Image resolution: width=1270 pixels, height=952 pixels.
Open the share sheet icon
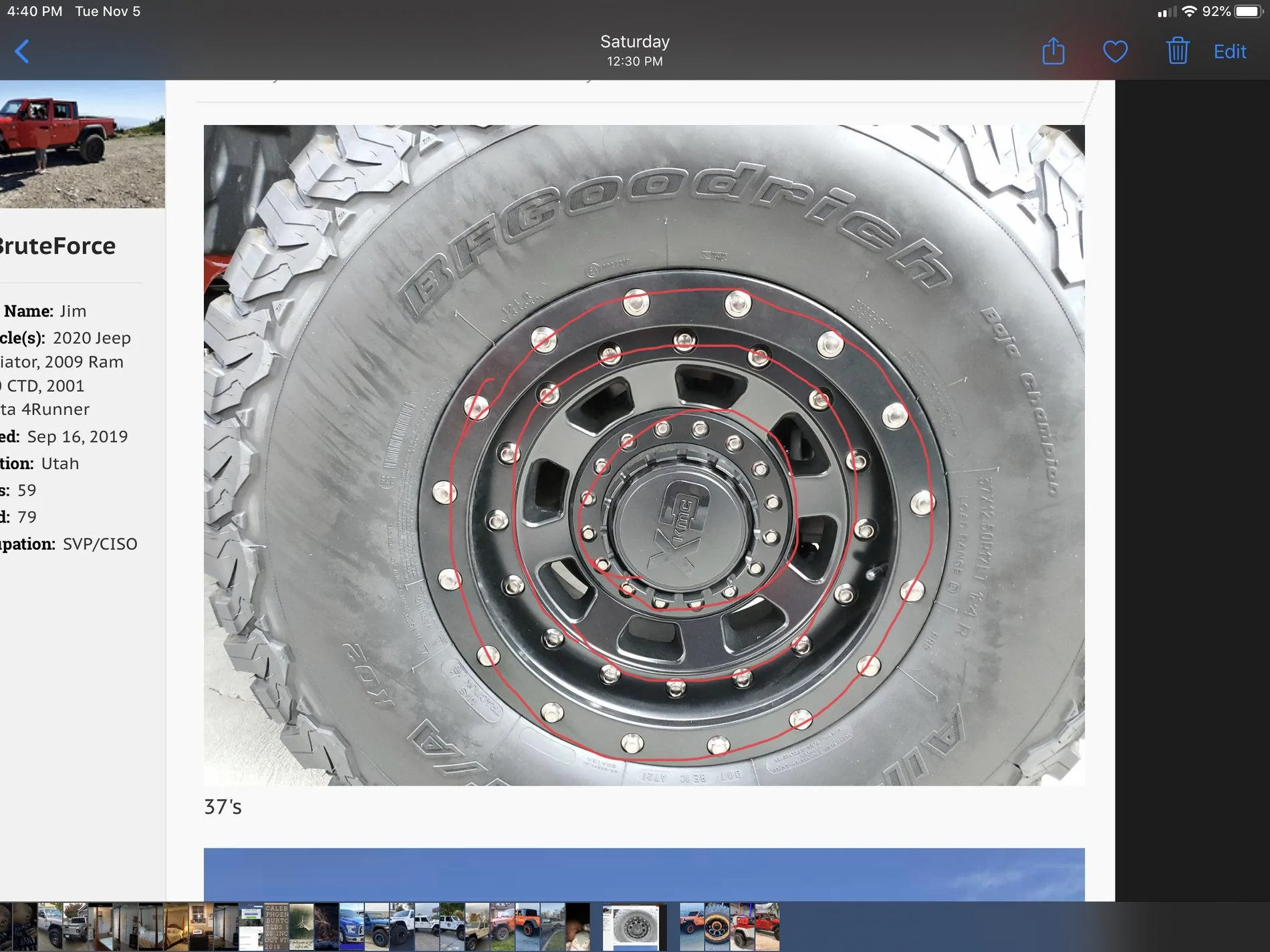[x=1053, y=51]
